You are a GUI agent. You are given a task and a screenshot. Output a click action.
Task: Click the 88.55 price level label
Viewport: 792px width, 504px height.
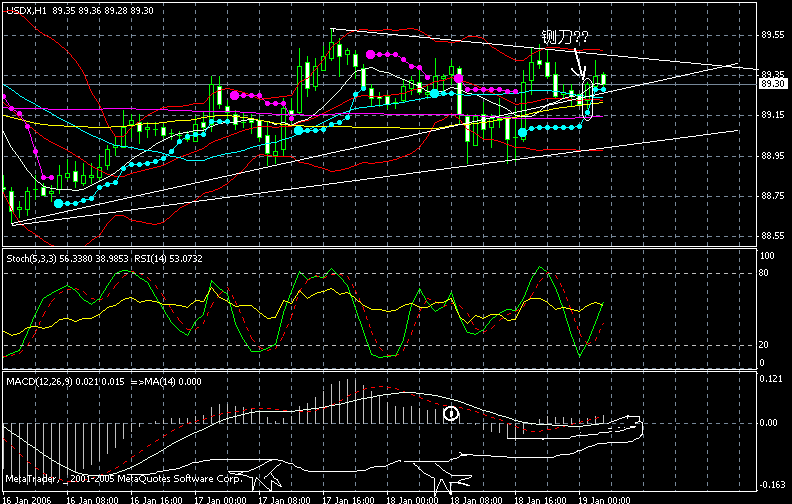tap(773, 236)
